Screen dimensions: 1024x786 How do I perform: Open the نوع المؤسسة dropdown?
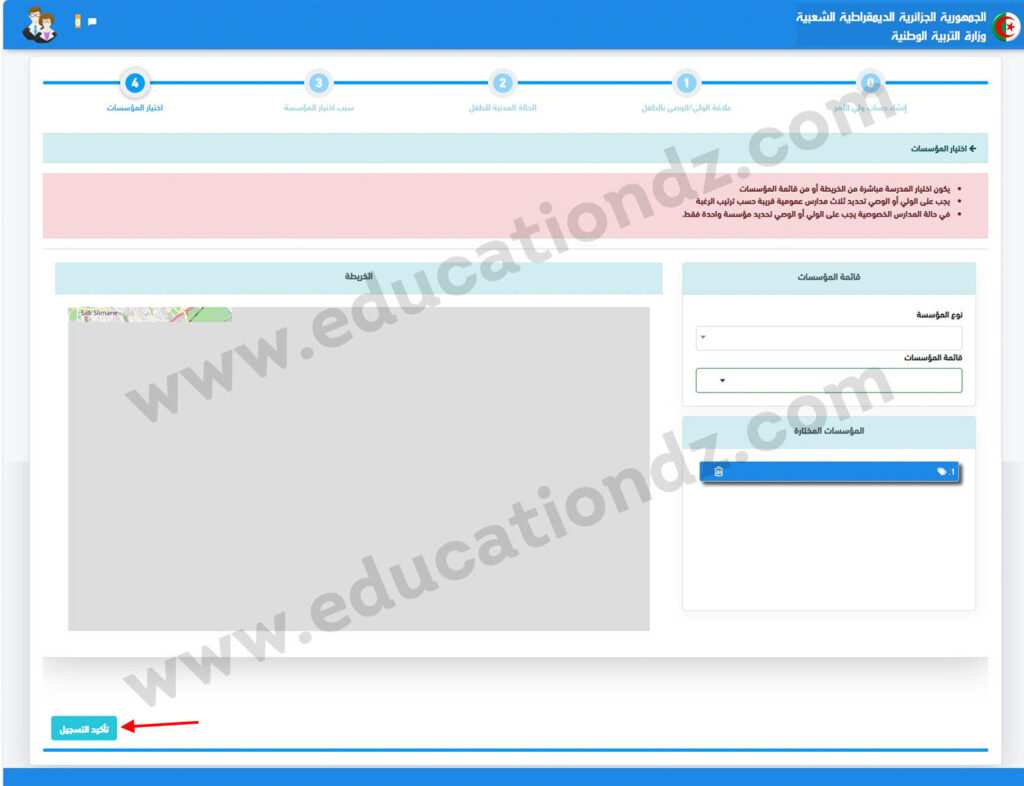point(829,338)
